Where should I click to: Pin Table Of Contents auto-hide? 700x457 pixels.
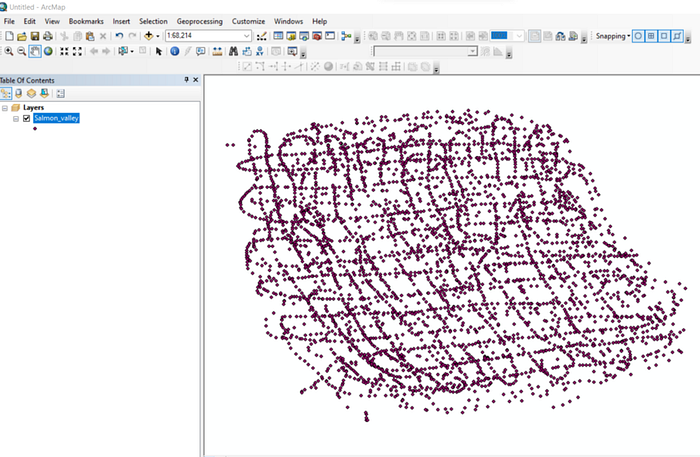pyautogui.click(x=186, y=80)
